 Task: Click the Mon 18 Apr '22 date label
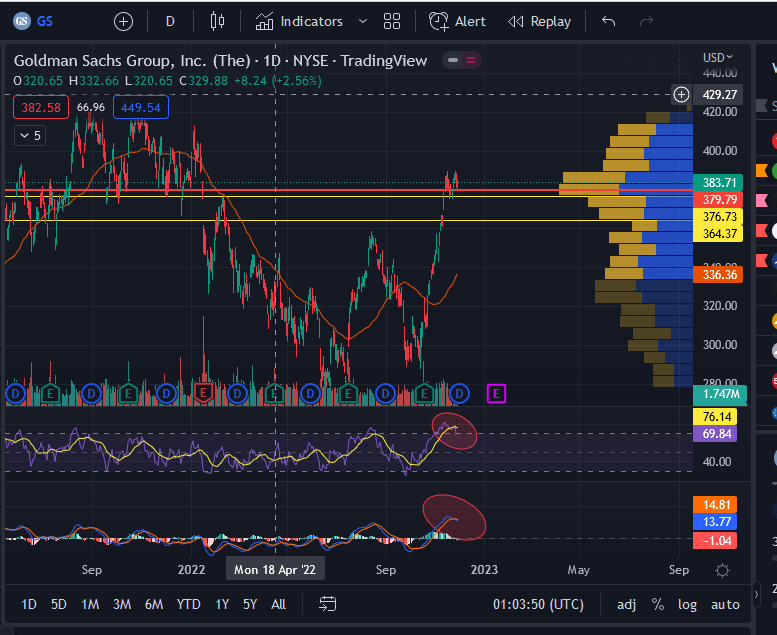tap(275, 570)
